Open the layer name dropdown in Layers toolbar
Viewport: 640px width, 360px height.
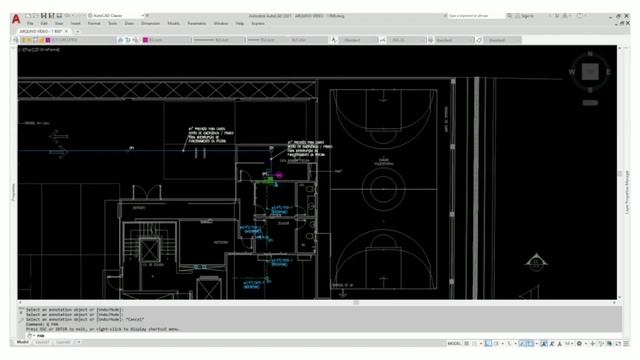[82, 40]
